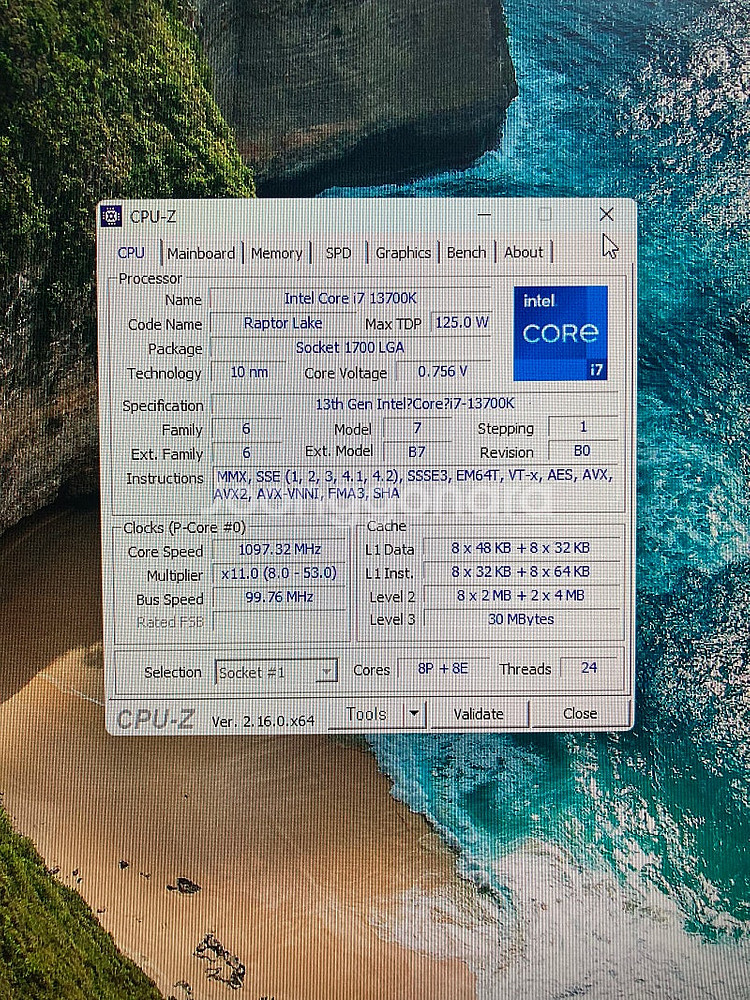Click the Package value Socket 1700 LGA
The width and height of the screenshot is (750, 1000).
click(x=349, y=348)
